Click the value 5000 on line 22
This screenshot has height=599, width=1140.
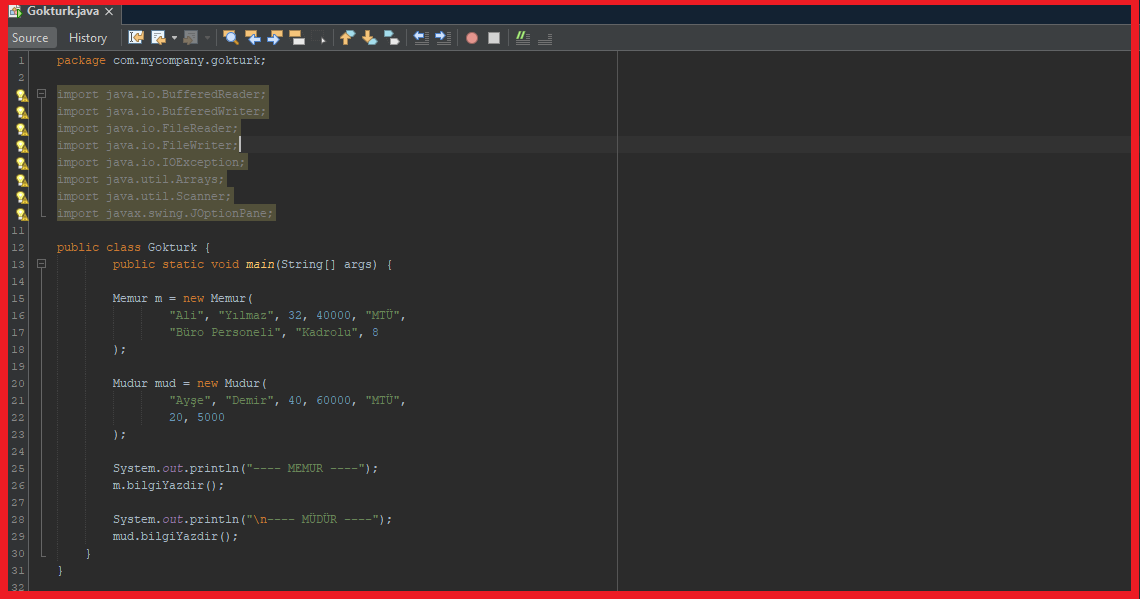click(211, 417)
